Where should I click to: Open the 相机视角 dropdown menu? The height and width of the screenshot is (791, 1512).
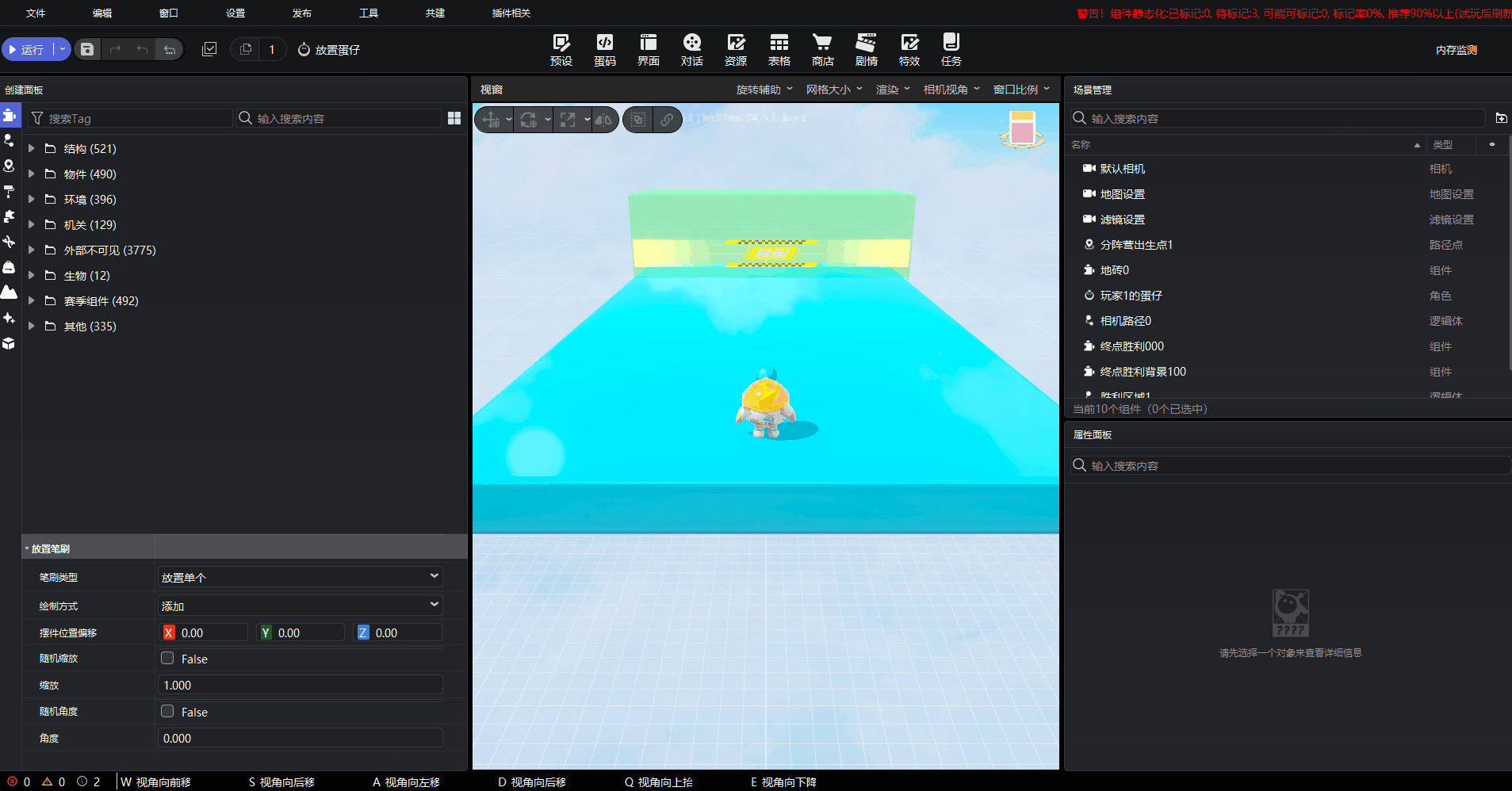pos(951,90)
